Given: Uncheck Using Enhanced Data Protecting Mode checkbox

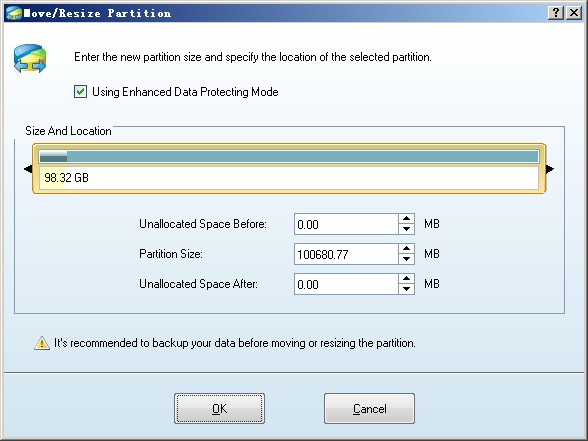Looking at the screenshot, I should pos(80,92).
